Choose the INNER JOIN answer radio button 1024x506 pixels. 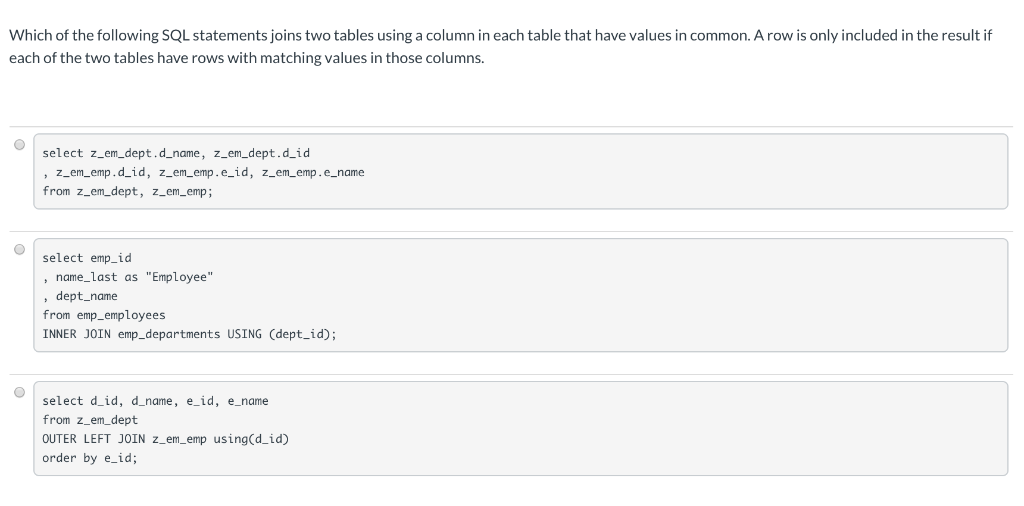[x=20, y=249]
